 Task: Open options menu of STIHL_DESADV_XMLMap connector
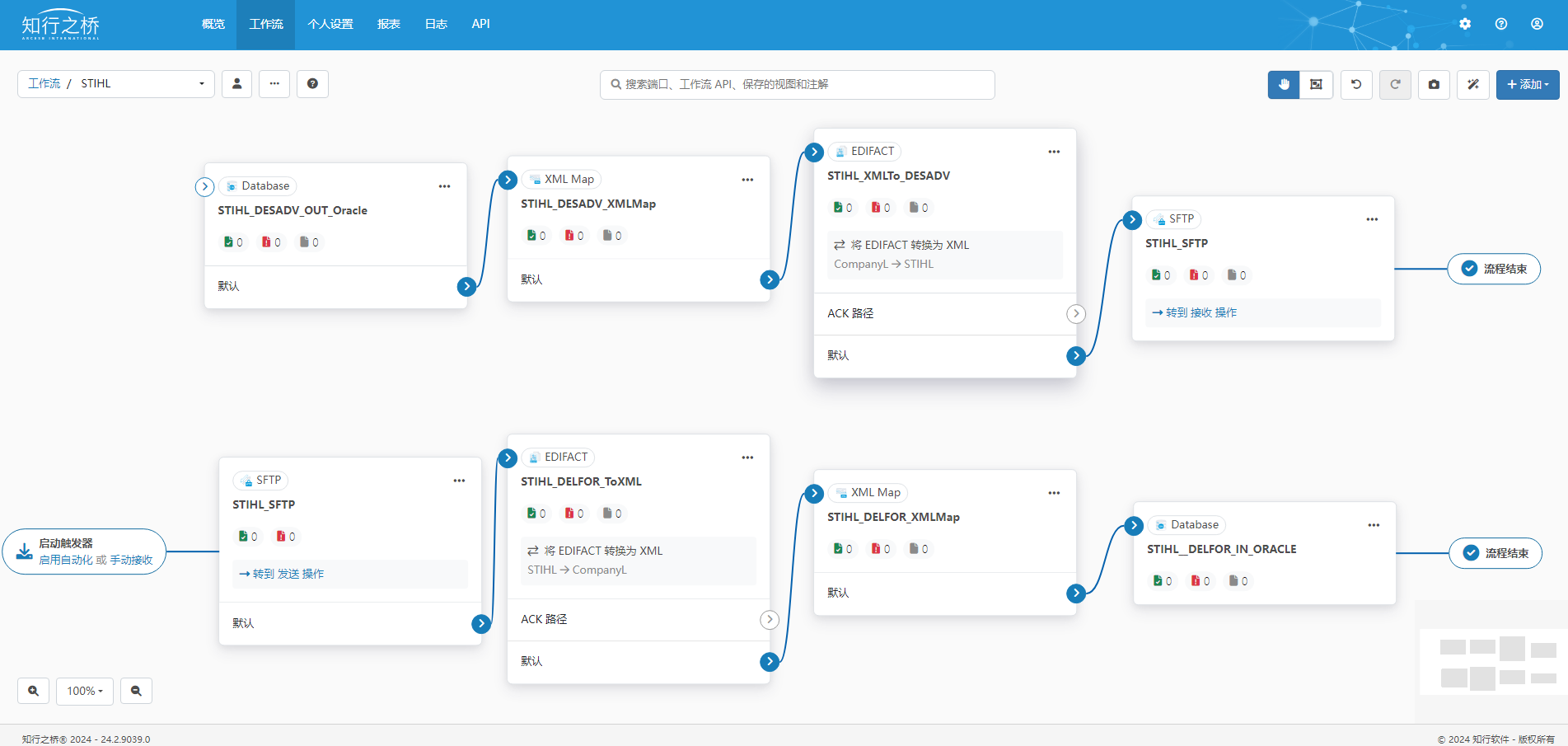748,180
